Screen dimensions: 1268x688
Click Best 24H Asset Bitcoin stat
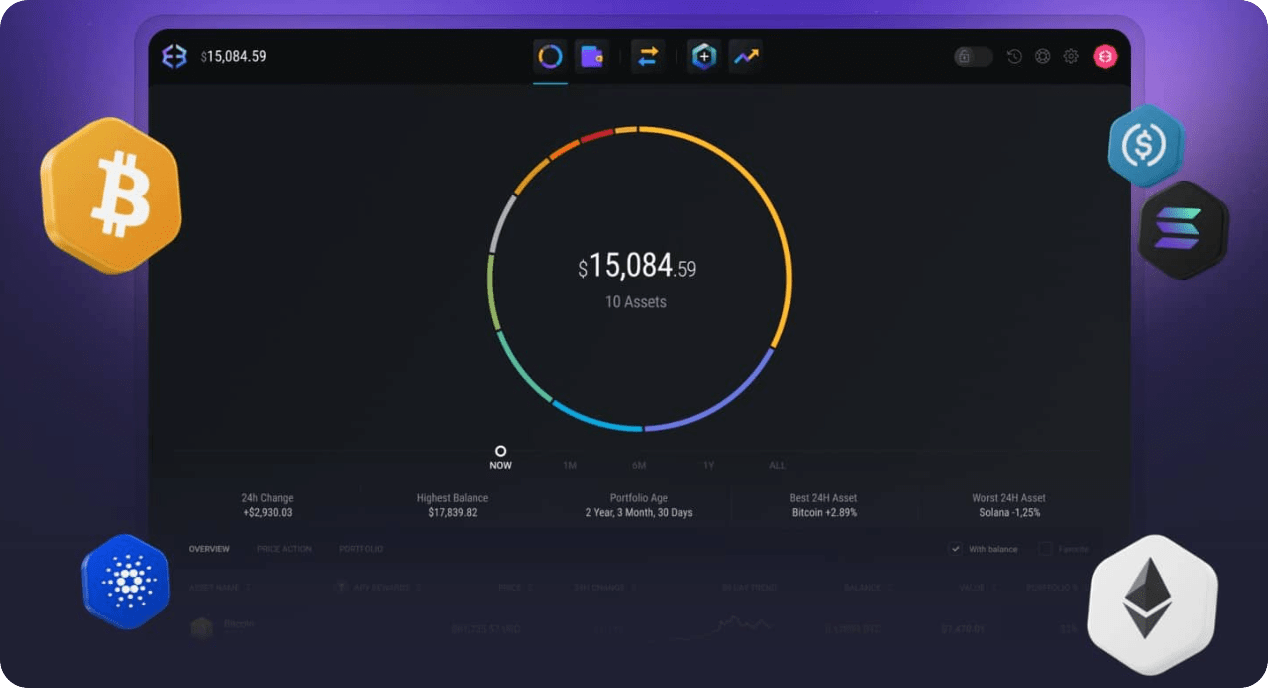[x=821, y=504]
